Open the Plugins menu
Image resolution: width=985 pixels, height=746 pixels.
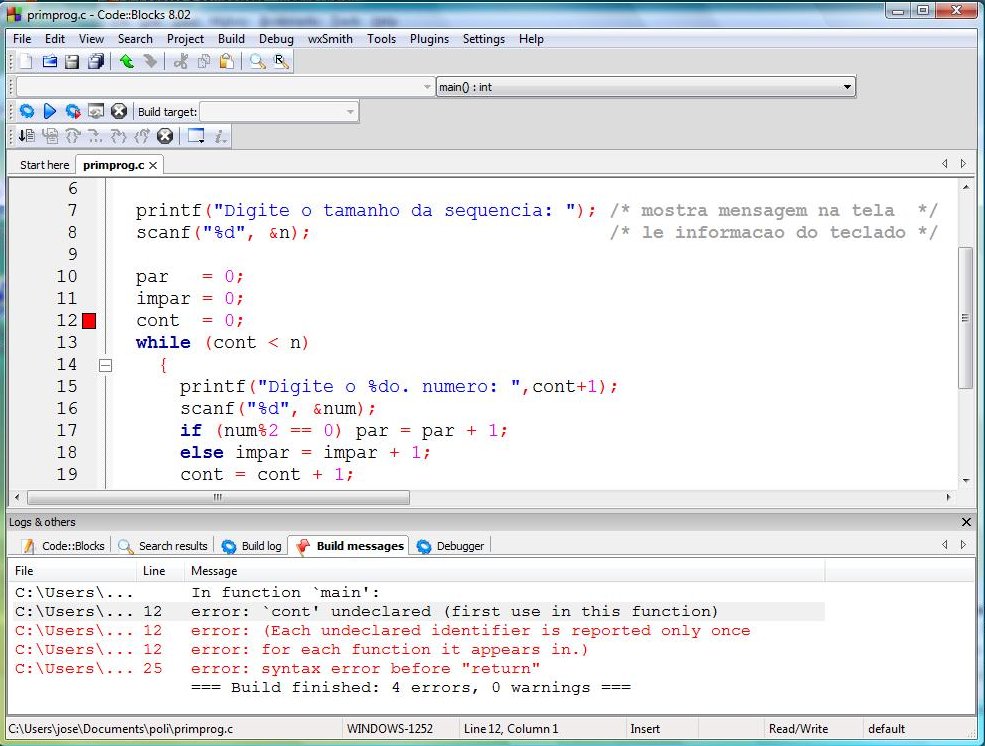pyautogui.click(x=429, y=39)
